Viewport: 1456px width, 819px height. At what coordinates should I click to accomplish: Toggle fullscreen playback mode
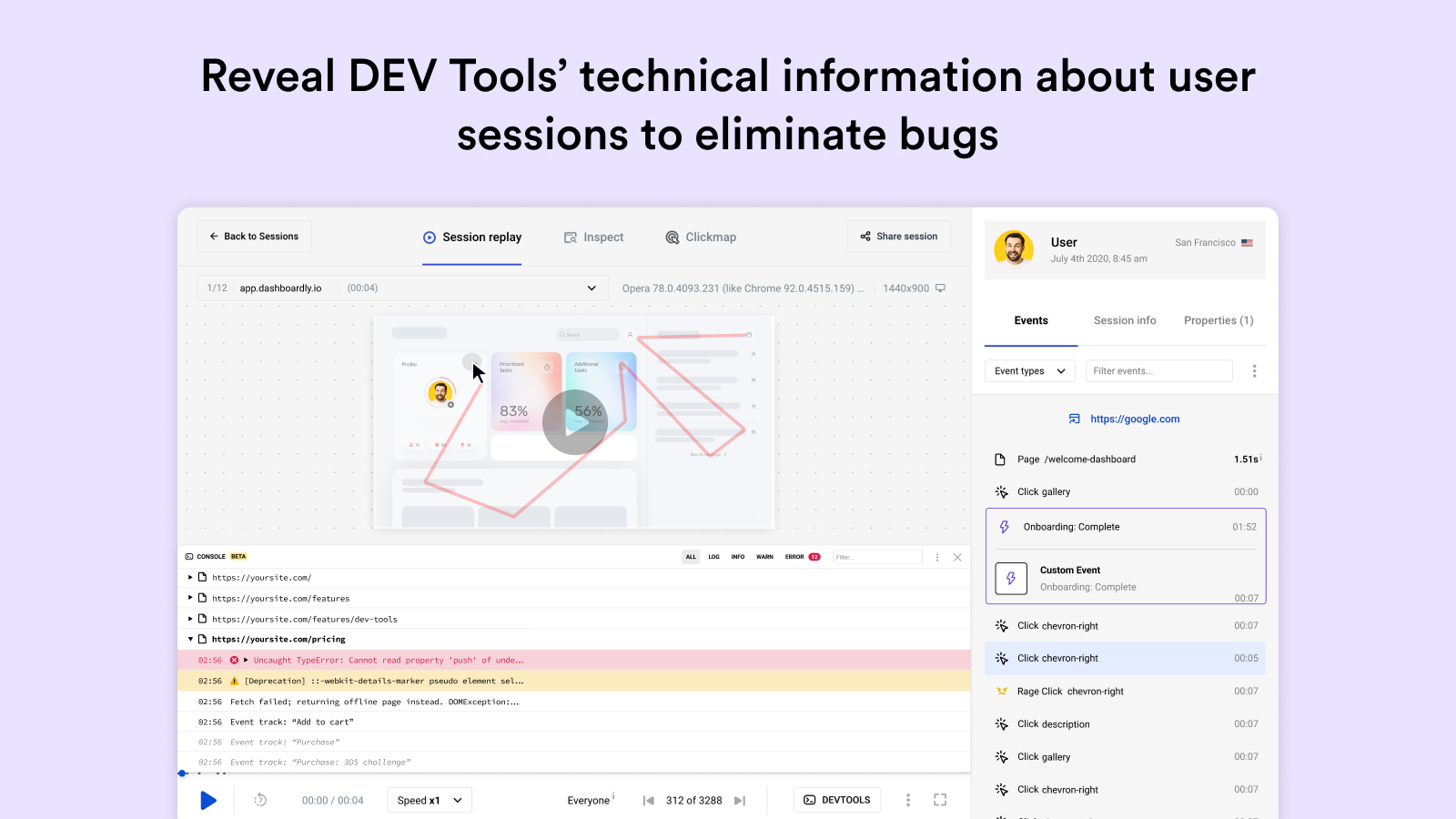coord(939,799)
